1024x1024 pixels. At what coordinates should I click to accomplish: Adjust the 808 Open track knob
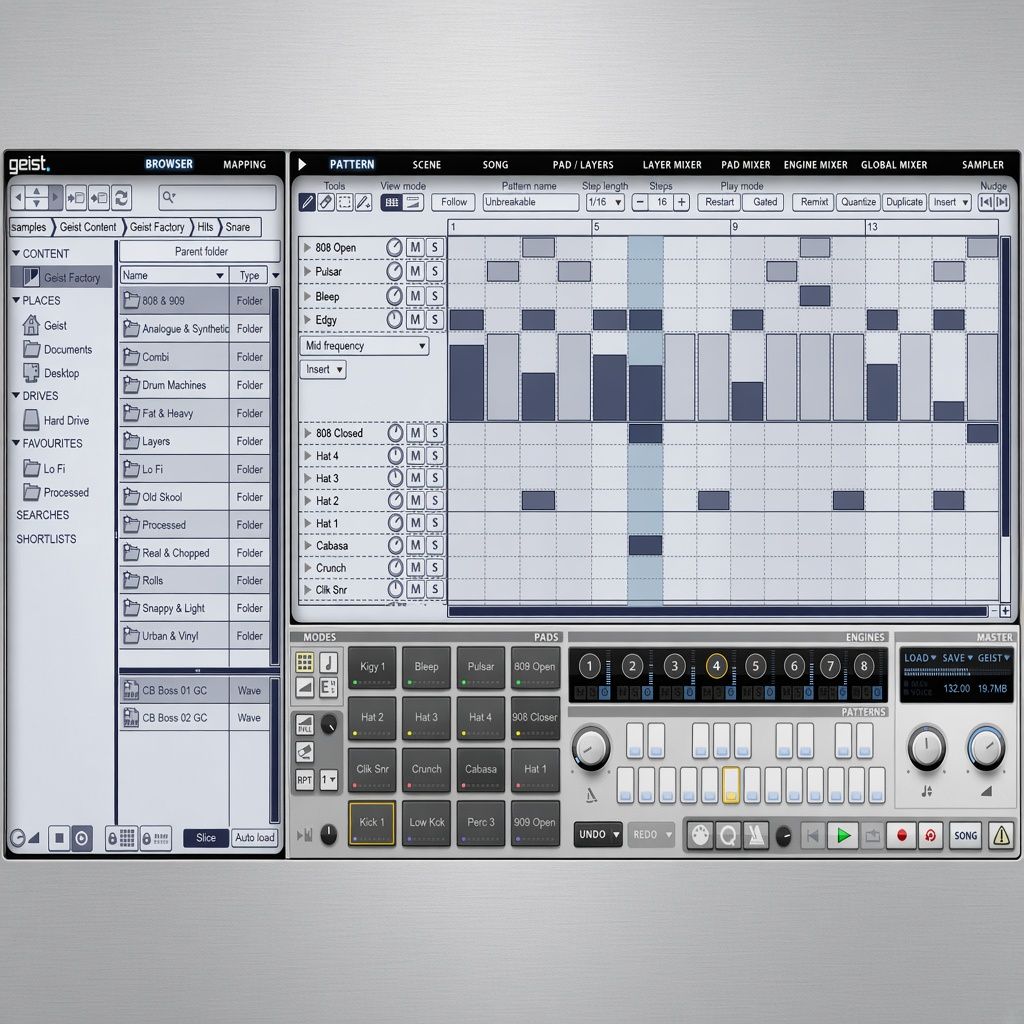(394, 248)
